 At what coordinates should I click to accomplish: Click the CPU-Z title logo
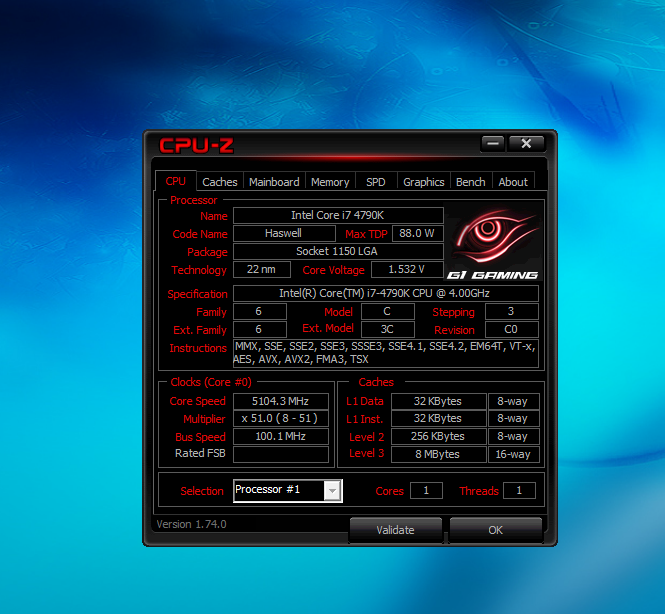tap(196, 145)
